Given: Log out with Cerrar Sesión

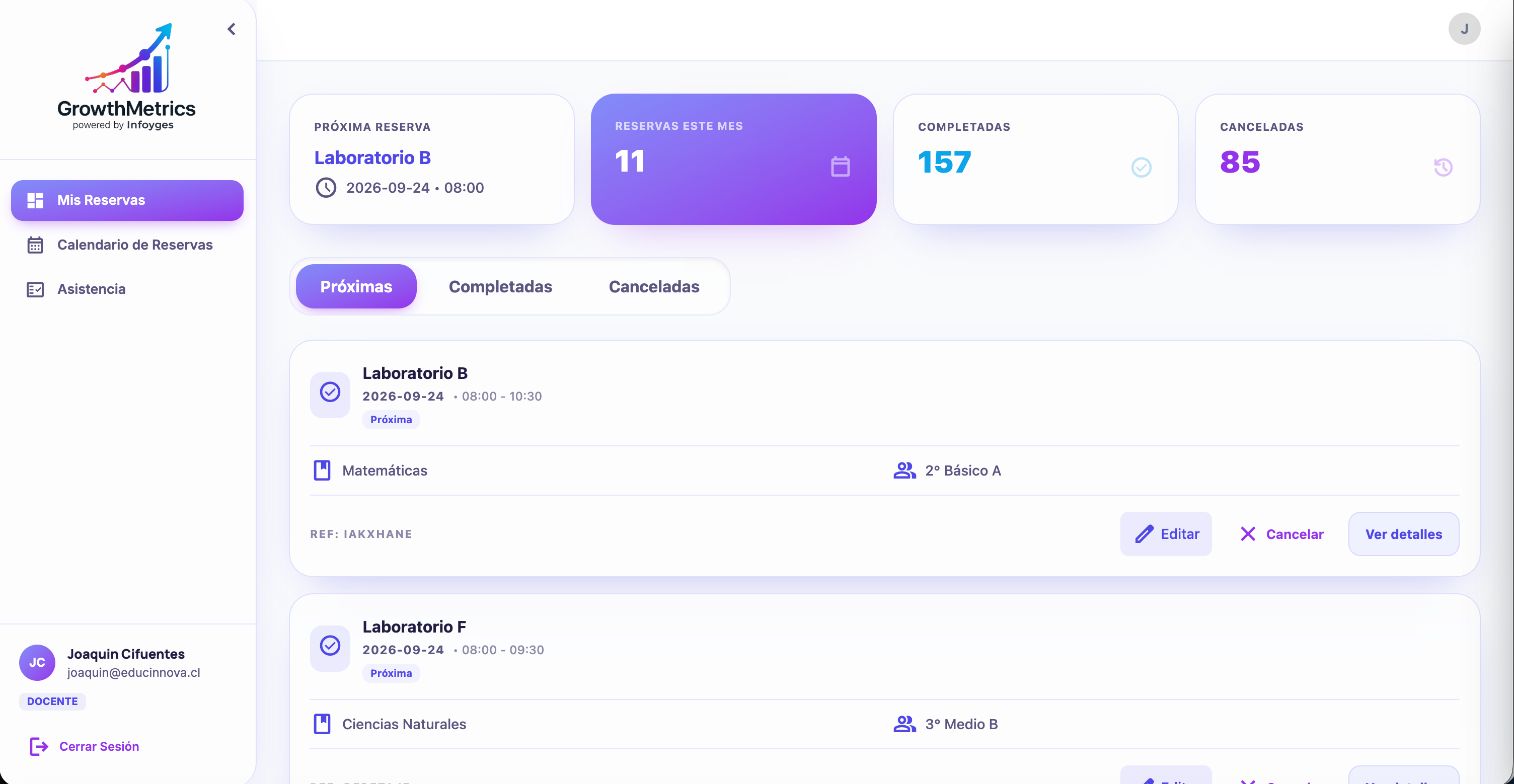Looking at the screenshot, I should click(84, 746).
